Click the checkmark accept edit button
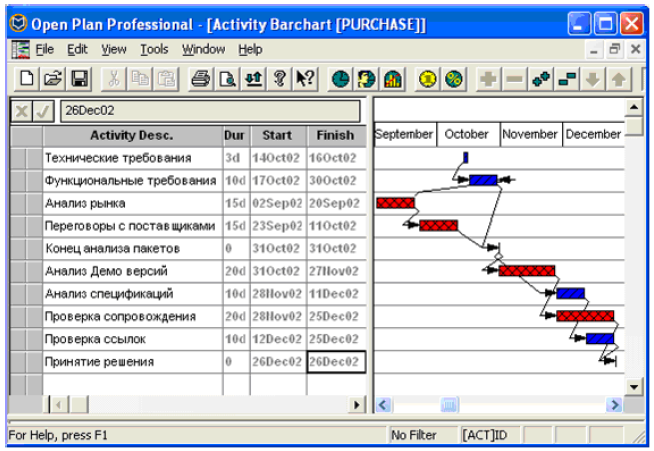Image resolution: width=654 pixels, height=451 pixels. coord(43,111)
